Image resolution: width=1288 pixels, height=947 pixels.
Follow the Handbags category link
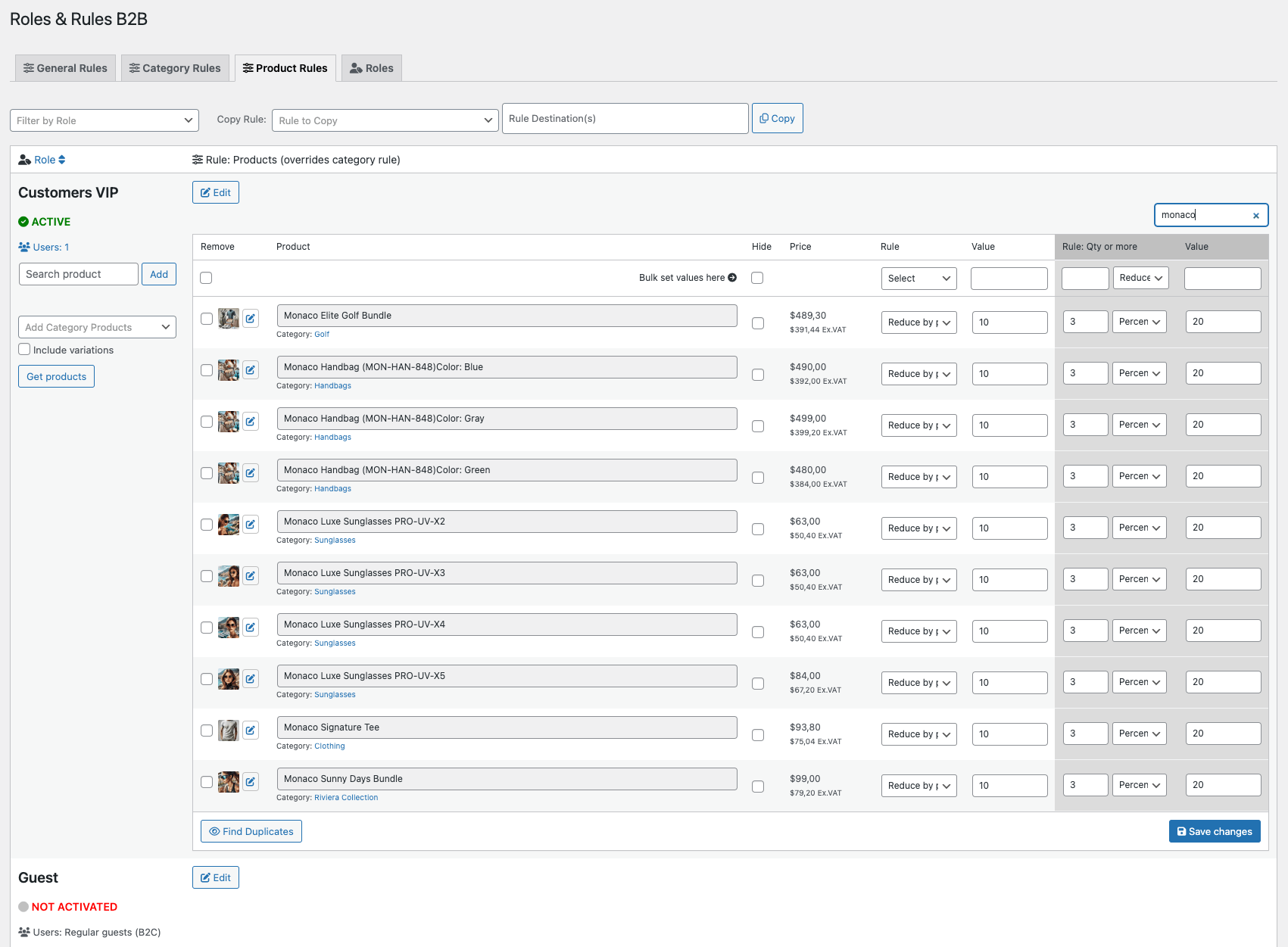tap(332, 385)
